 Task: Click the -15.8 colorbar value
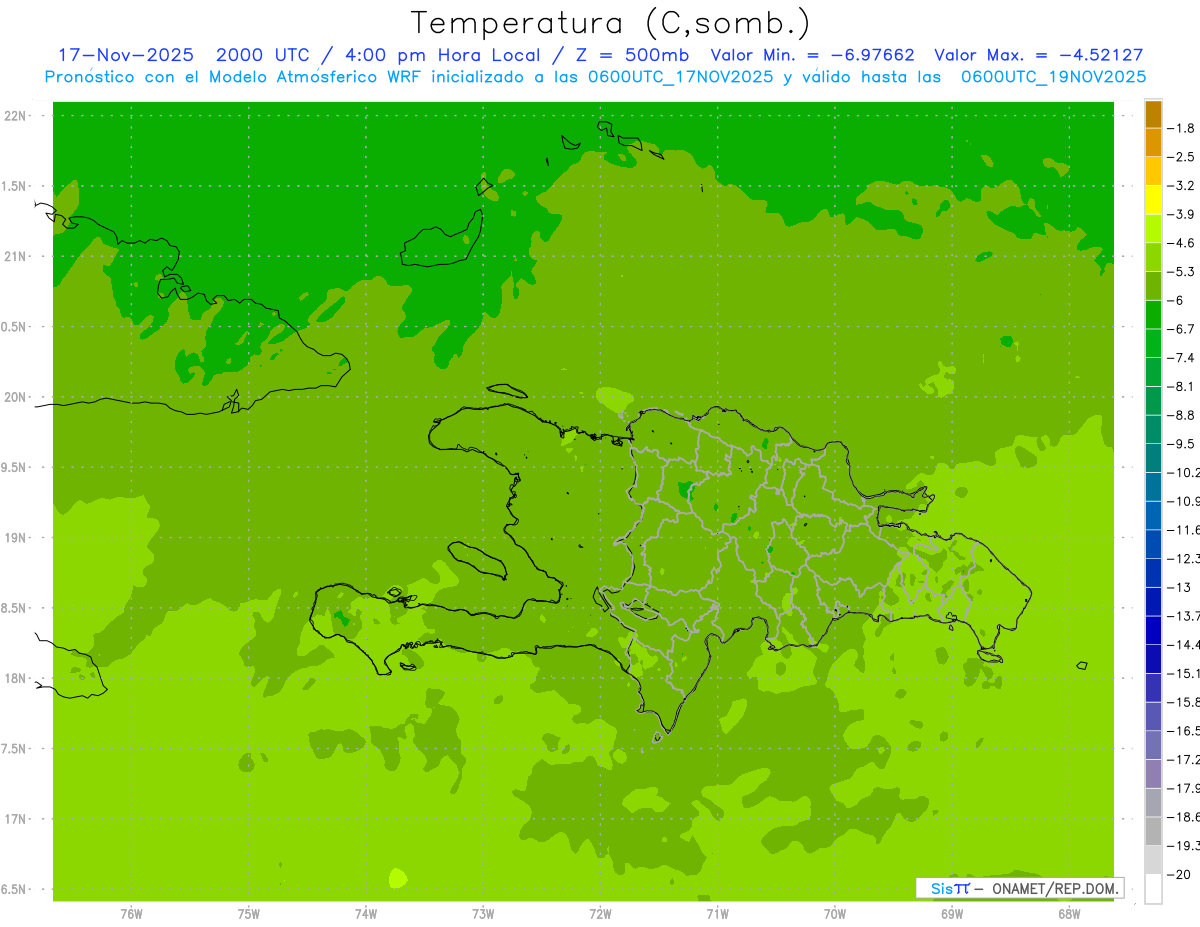[x=1184, y=702]
